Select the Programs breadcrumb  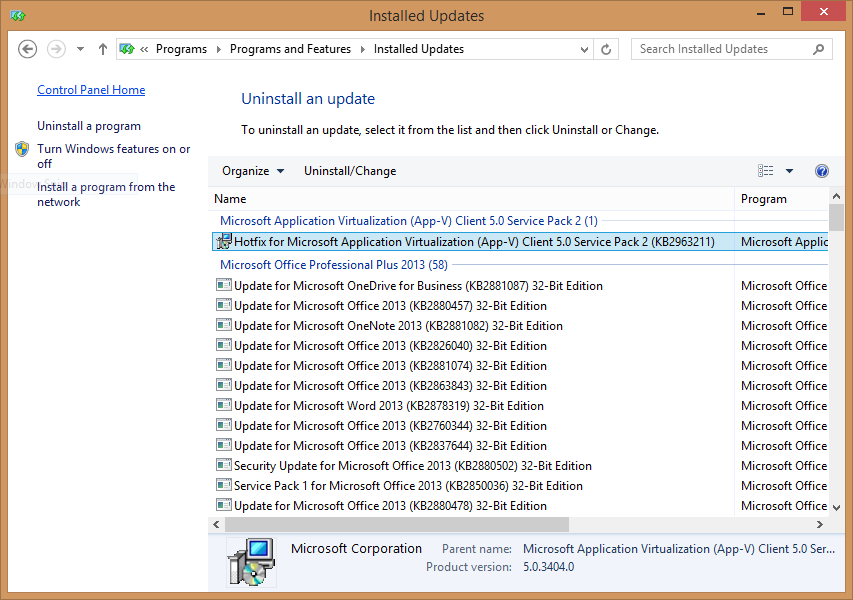[x=181, y=49]
